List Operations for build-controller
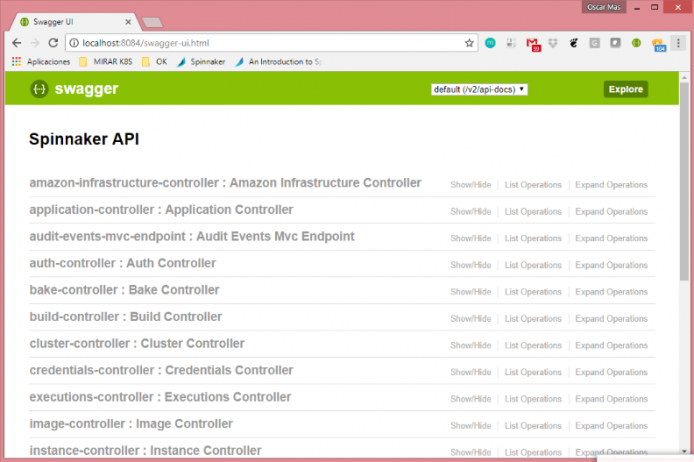Viewport: 694px width, 462px height. tap(533, 319)
